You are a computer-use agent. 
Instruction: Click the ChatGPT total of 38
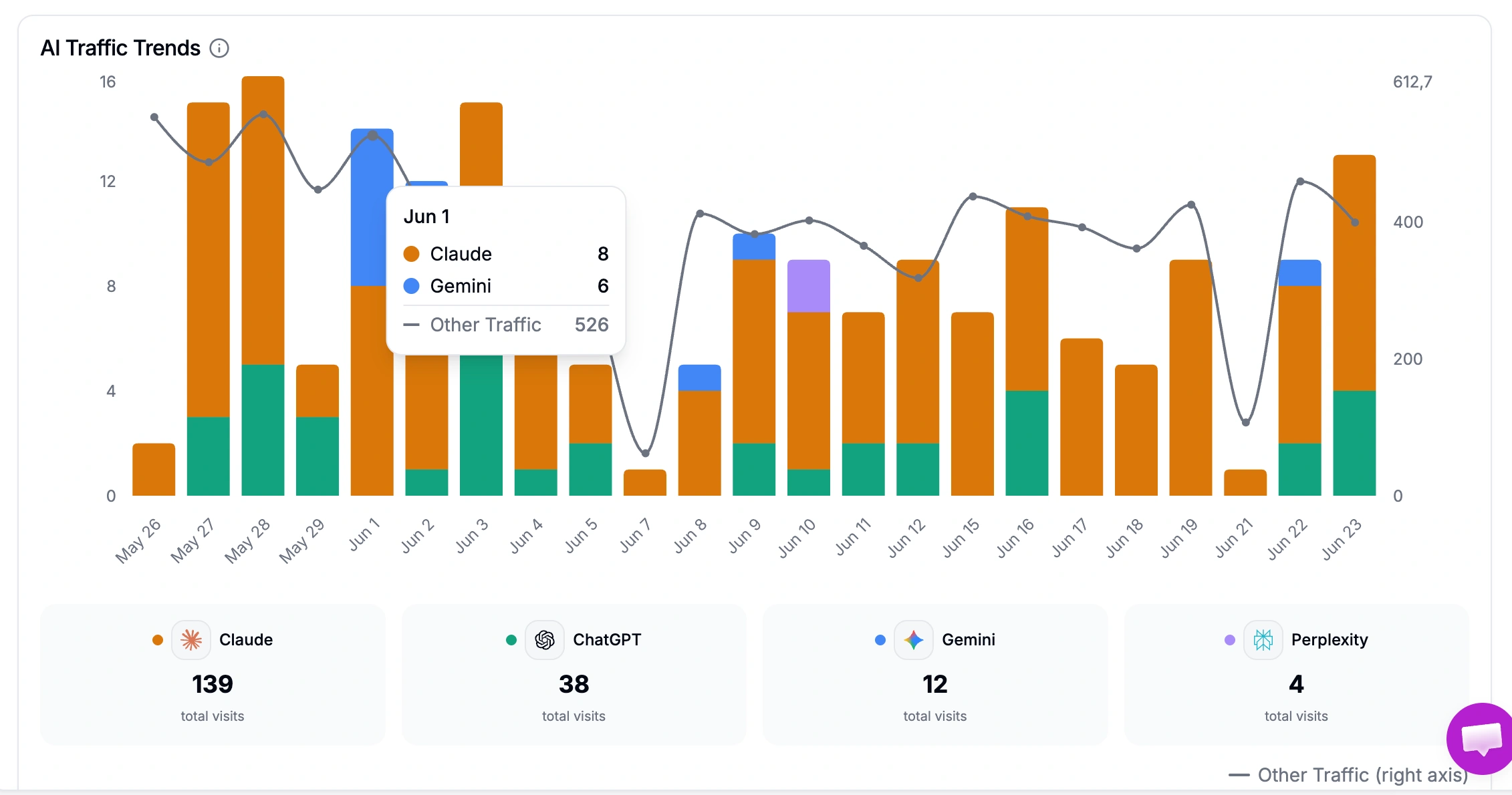[x=574, y=684]
